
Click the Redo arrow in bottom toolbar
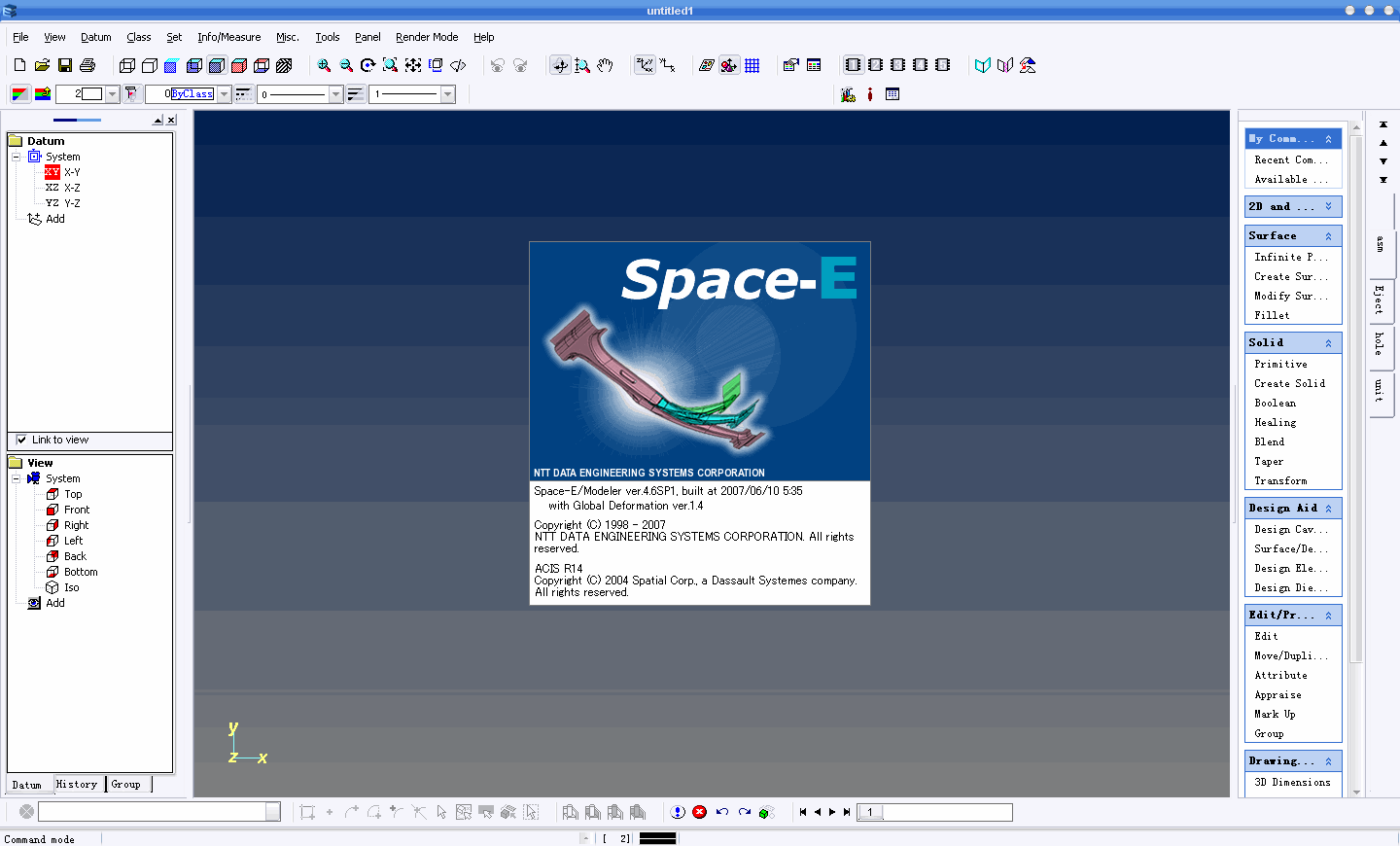[745, 812]
